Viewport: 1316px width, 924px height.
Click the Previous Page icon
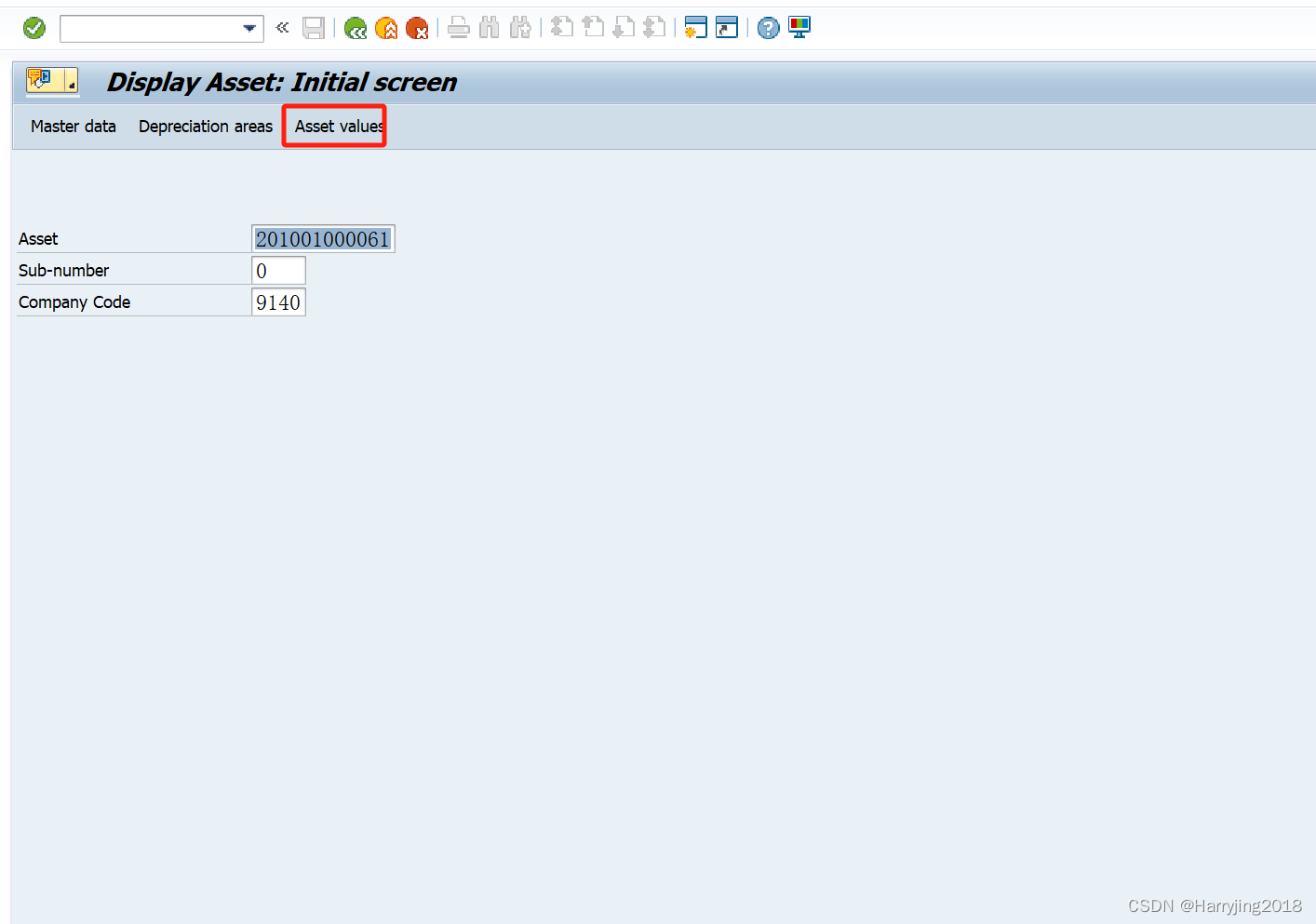pyautogui.click(x=593, y=28)
